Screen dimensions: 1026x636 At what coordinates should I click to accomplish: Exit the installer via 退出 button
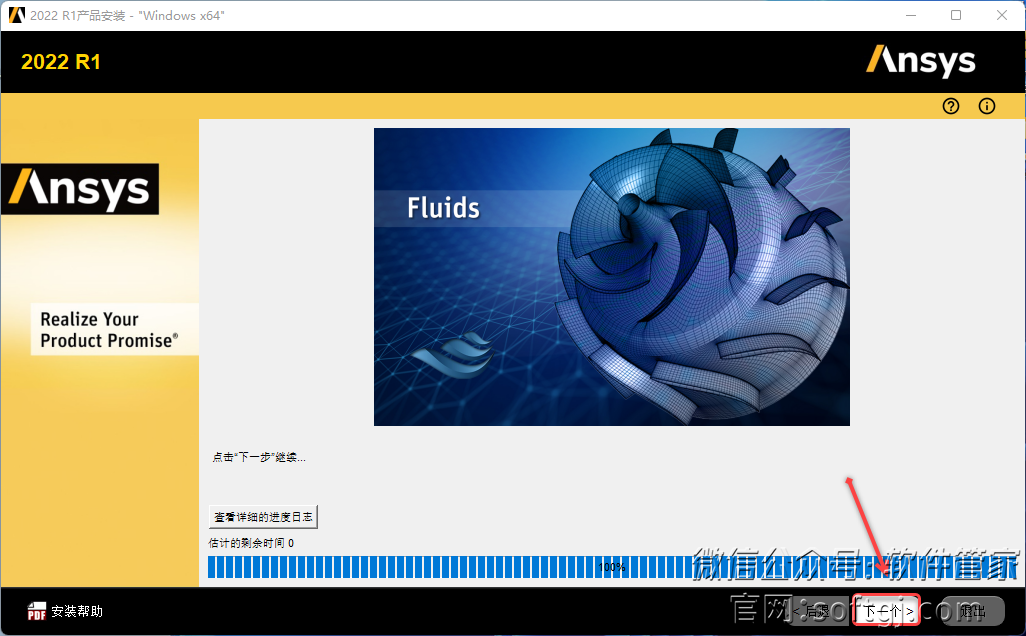[972, 611]
